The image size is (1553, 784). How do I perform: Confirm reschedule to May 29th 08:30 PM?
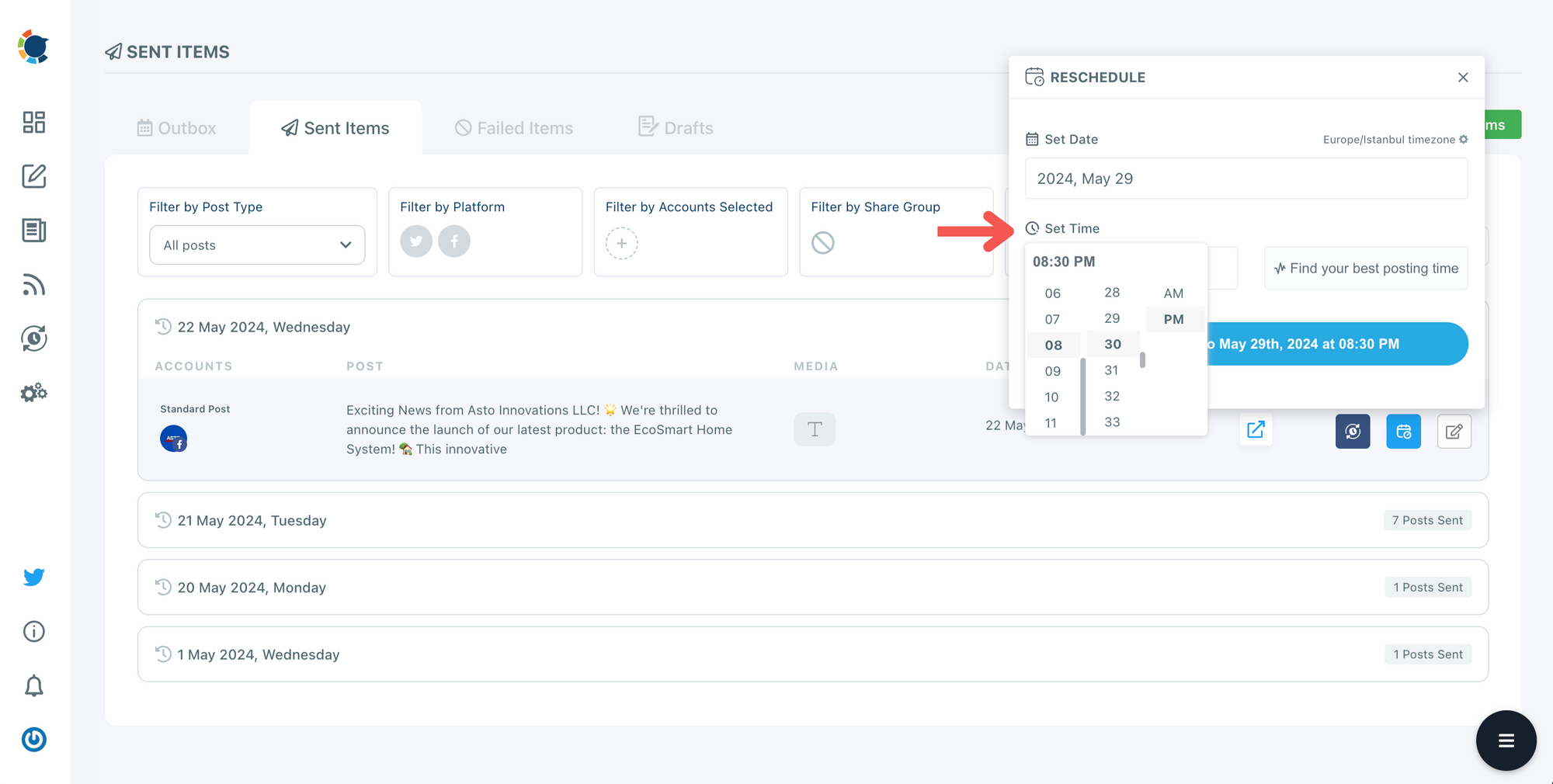tap(1337, 344)
